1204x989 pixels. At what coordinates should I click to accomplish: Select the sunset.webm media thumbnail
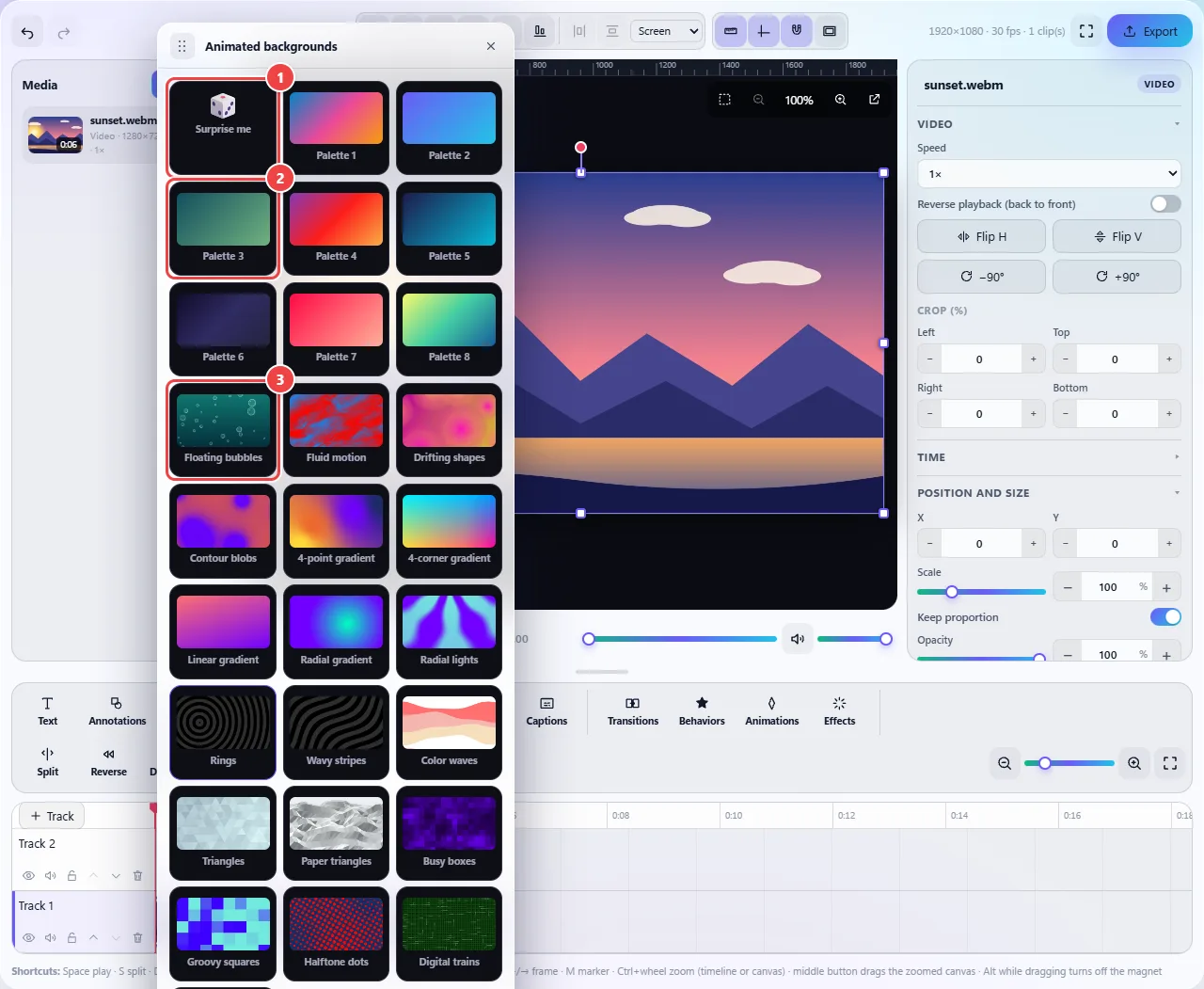coord(55,135)
